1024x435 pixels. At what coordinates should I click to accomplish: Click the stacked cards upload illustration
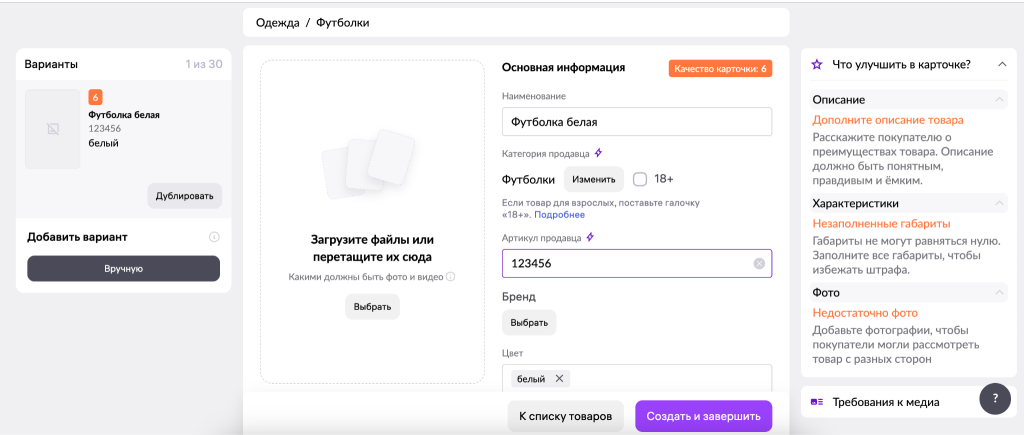368,163
